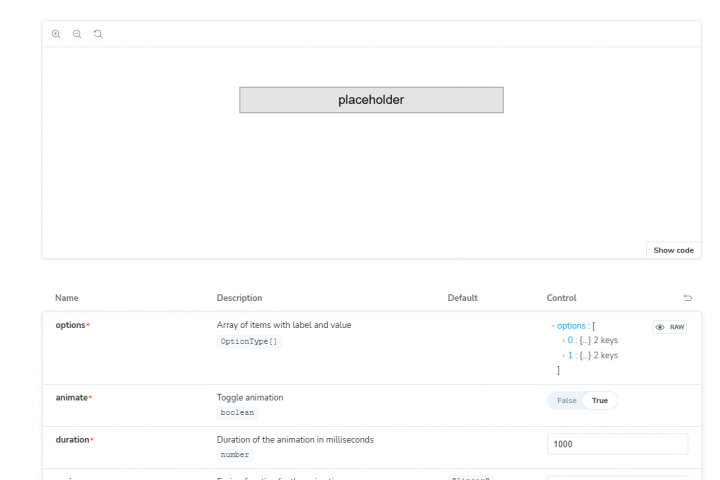This screenshot has height=480, width=720.
Task: Click the boolean type tag under animate
Action: [238, 412]
